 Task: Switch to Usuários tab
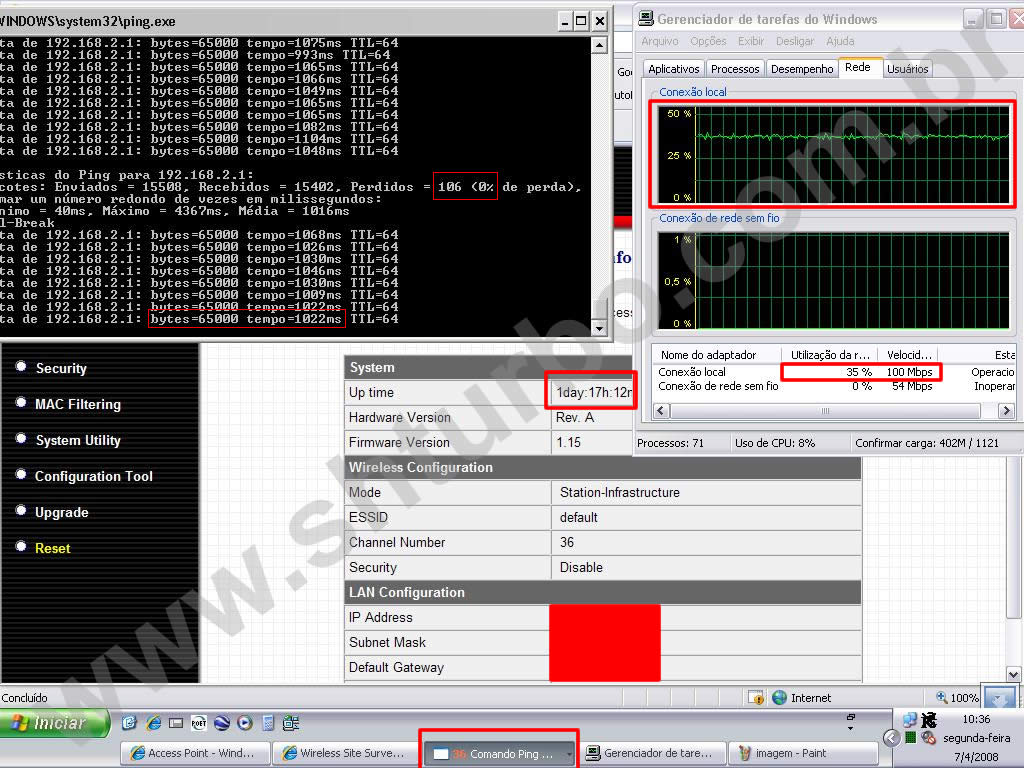coord(907,69)
